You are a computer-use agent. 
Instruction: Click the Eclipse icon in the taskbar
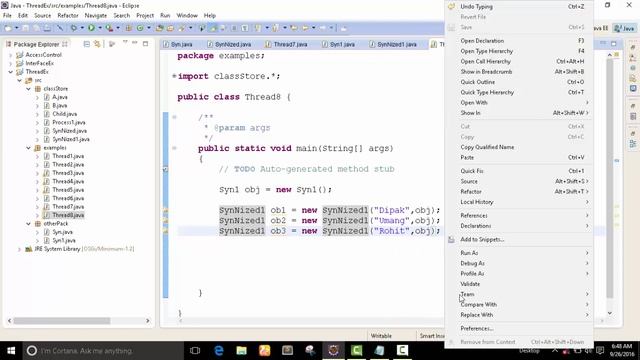[x=333, y=350]
